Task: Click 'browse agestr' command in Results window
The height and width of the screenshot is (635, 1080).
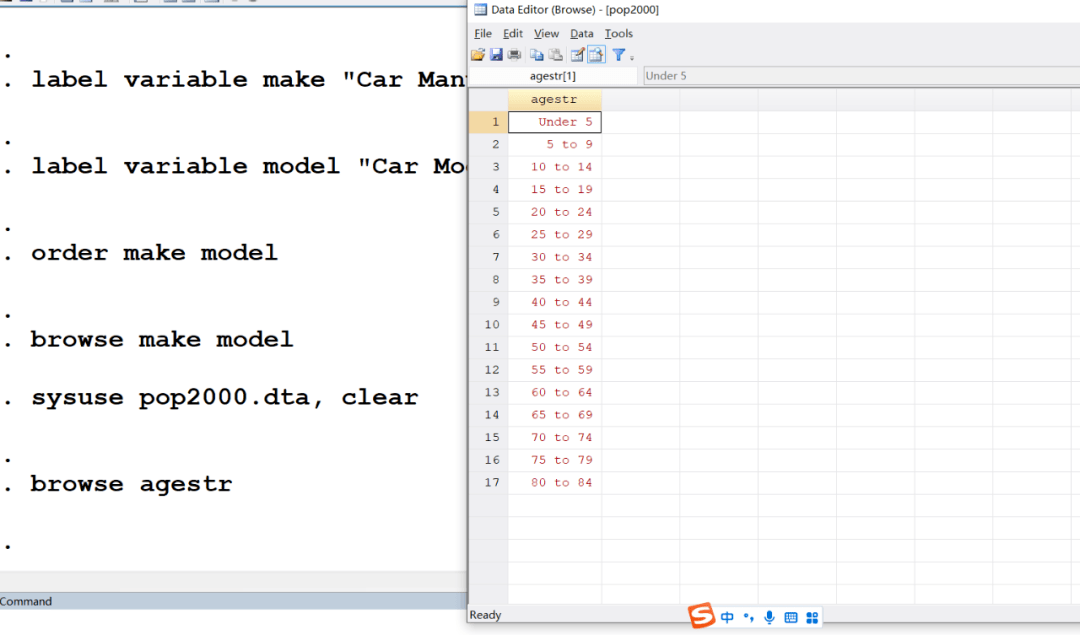Action: [x=131, y=484]
